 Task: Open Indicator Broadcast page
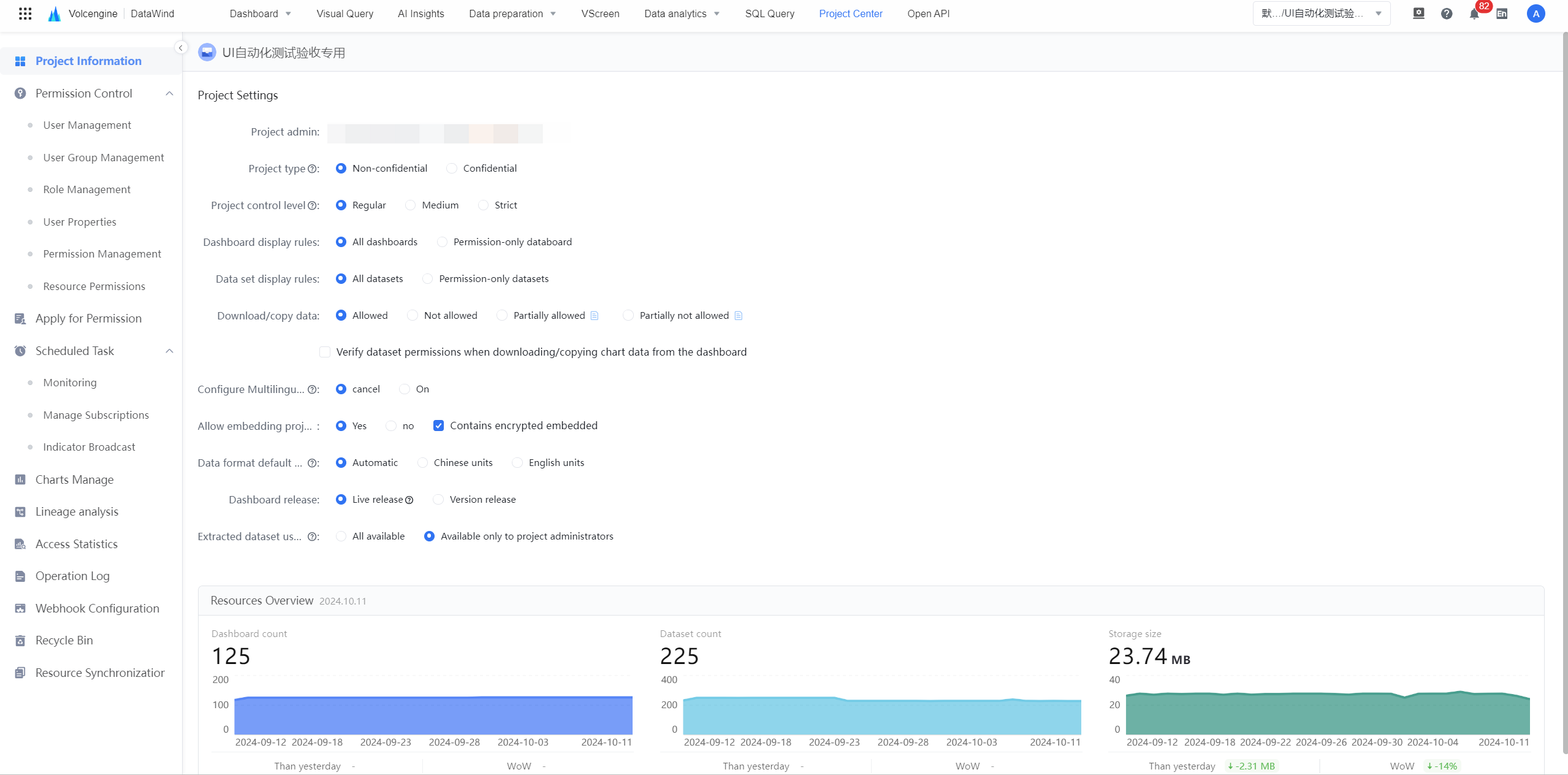(x=89, y=447)
